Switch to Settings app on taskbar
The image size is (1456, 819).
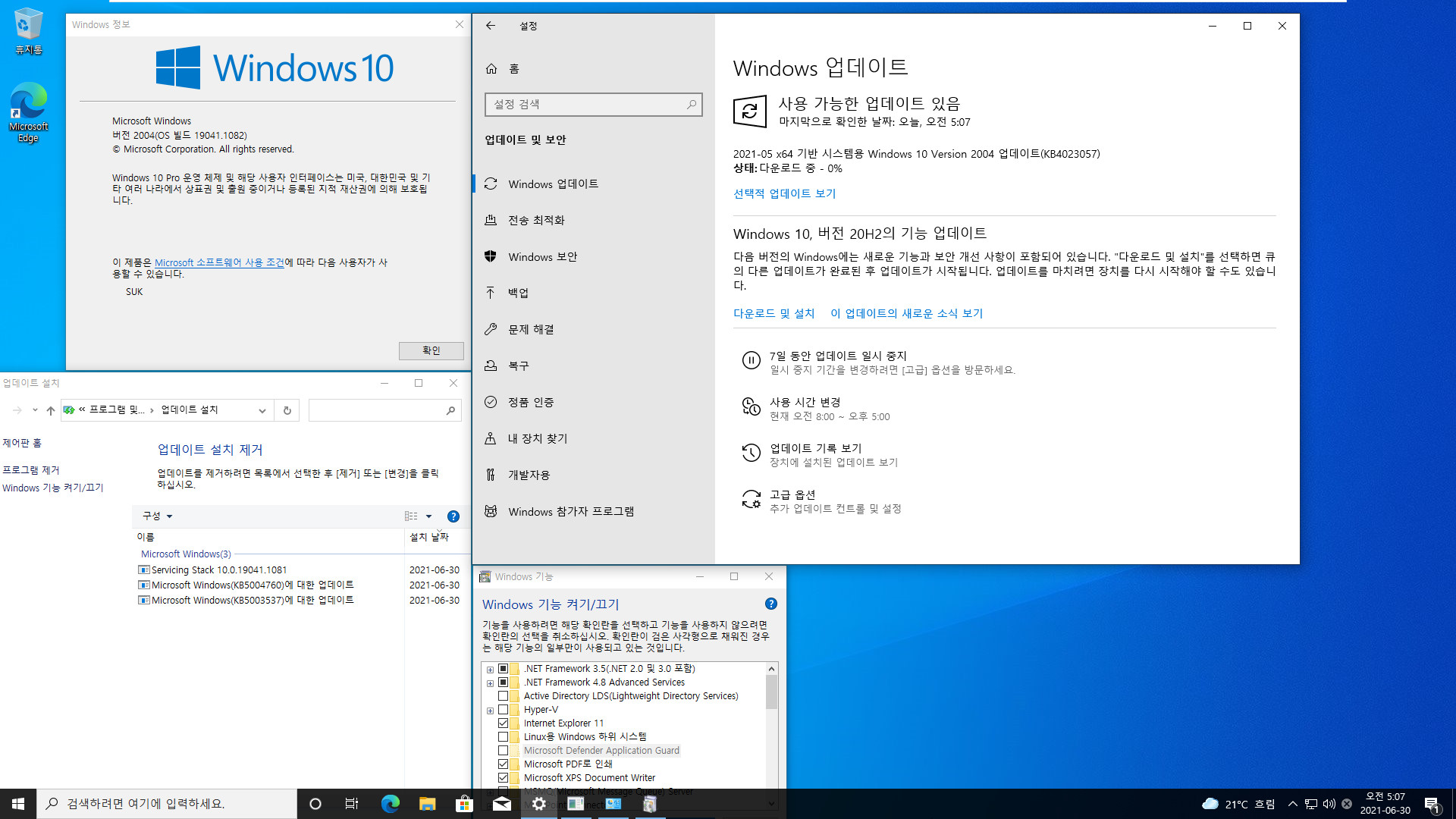[x=538, y=804]
